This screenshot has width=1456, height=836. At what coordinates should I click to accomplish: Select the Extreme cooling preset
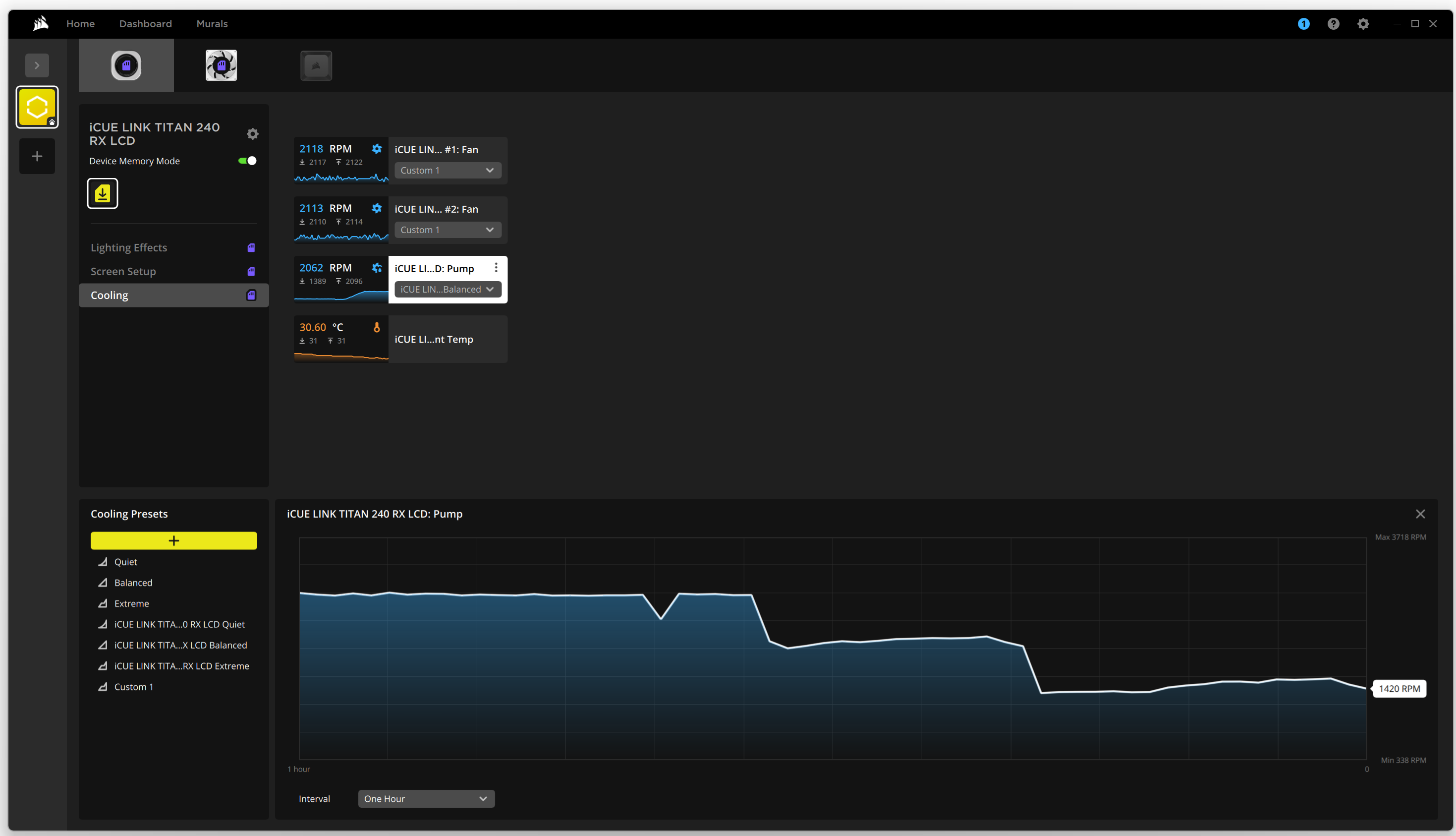131,603
